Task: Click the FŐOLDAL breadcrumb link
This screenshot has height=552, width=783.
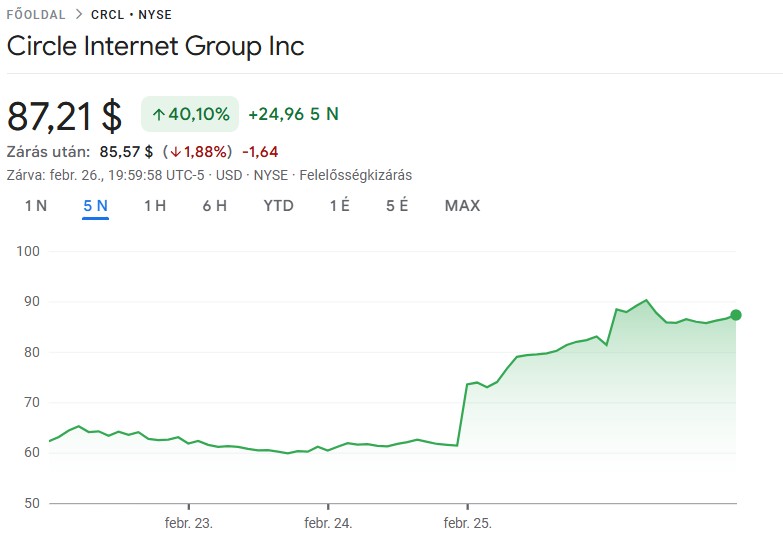Action: click(36, 15)
